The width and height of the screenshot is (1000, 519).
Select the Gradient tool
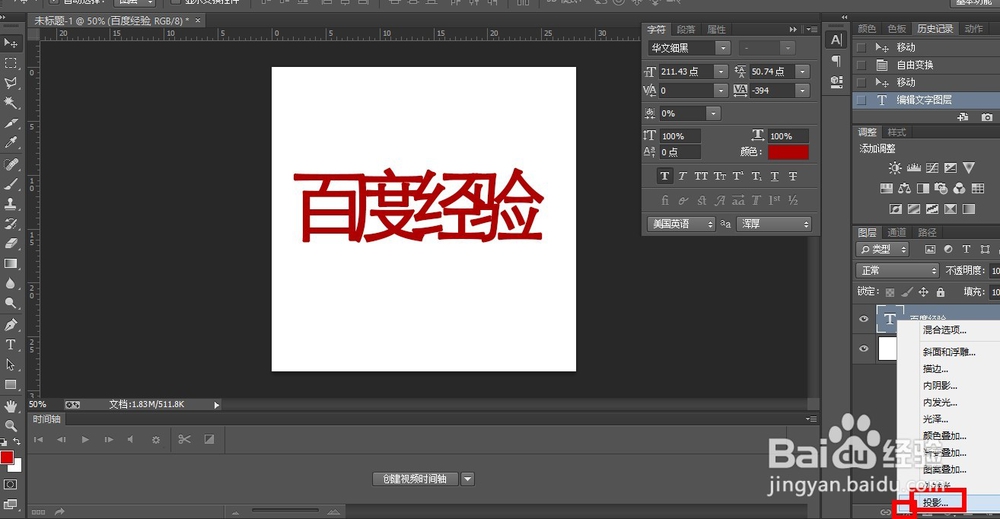tap(11, 263)
